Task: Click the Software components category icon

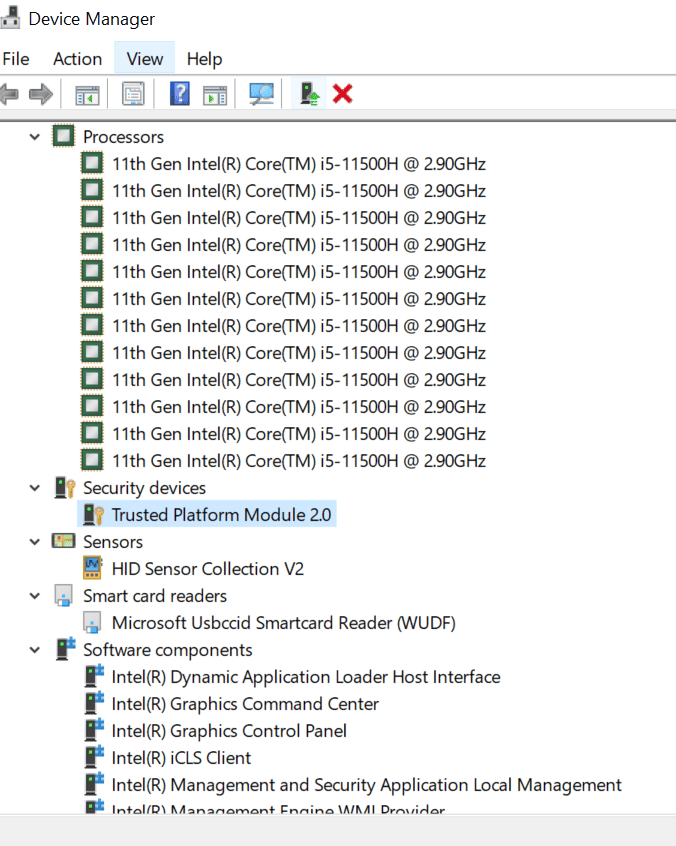Action: (x=66, y=649)
